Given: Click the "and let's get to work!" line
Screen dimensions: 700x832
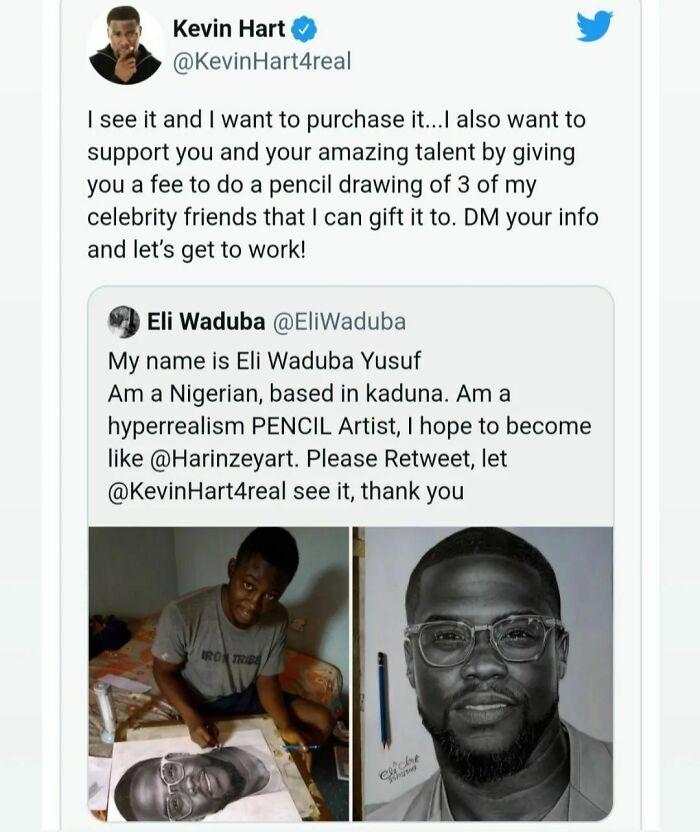Looking at the screenshot, I should point(196,250).
